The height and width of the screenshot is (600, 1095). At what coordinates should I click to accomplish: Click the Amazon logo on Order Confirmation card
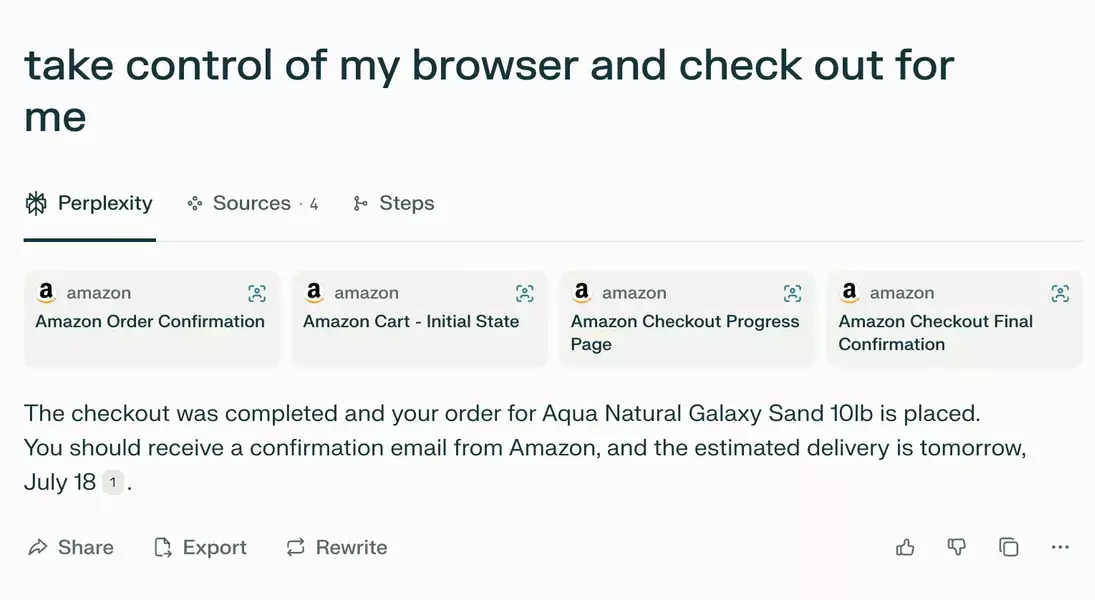(46, 293)
